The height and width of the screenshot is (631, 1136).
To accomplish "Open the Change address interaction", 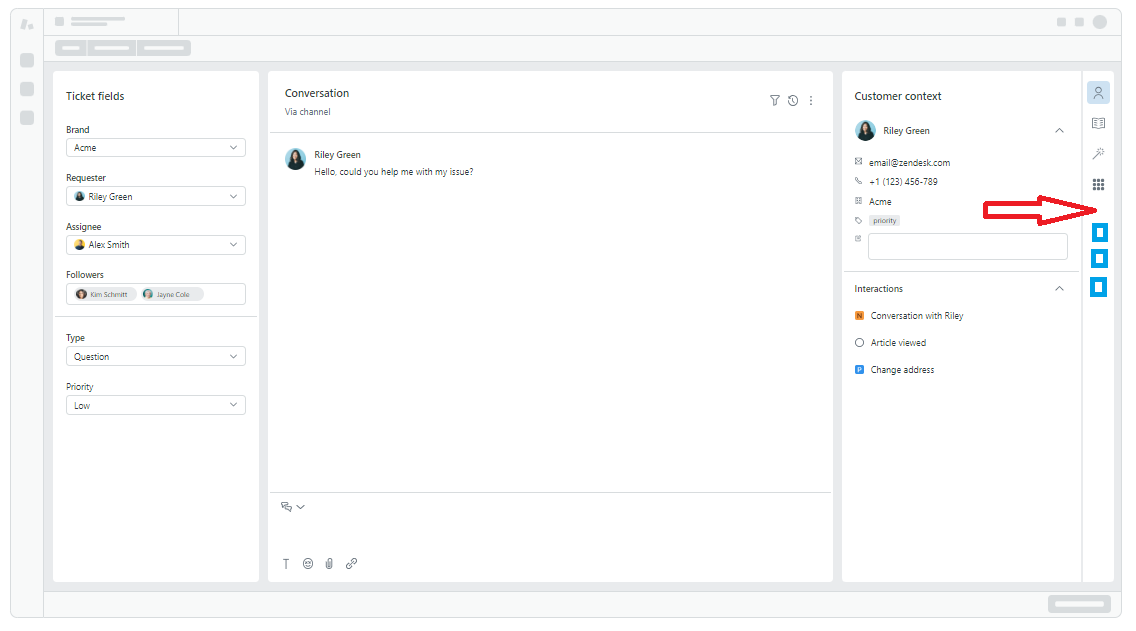I will [902, 370].
